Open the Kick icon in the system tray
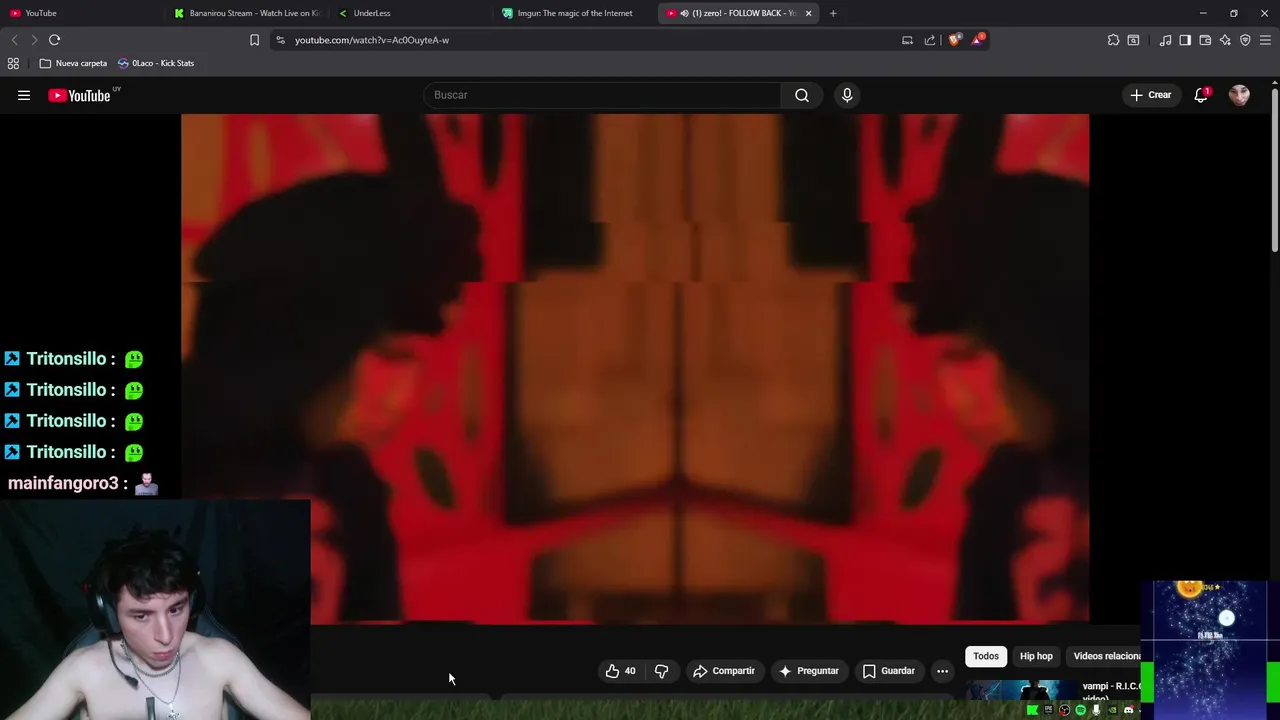The image size is (1280, 720). click(1033, 710)
